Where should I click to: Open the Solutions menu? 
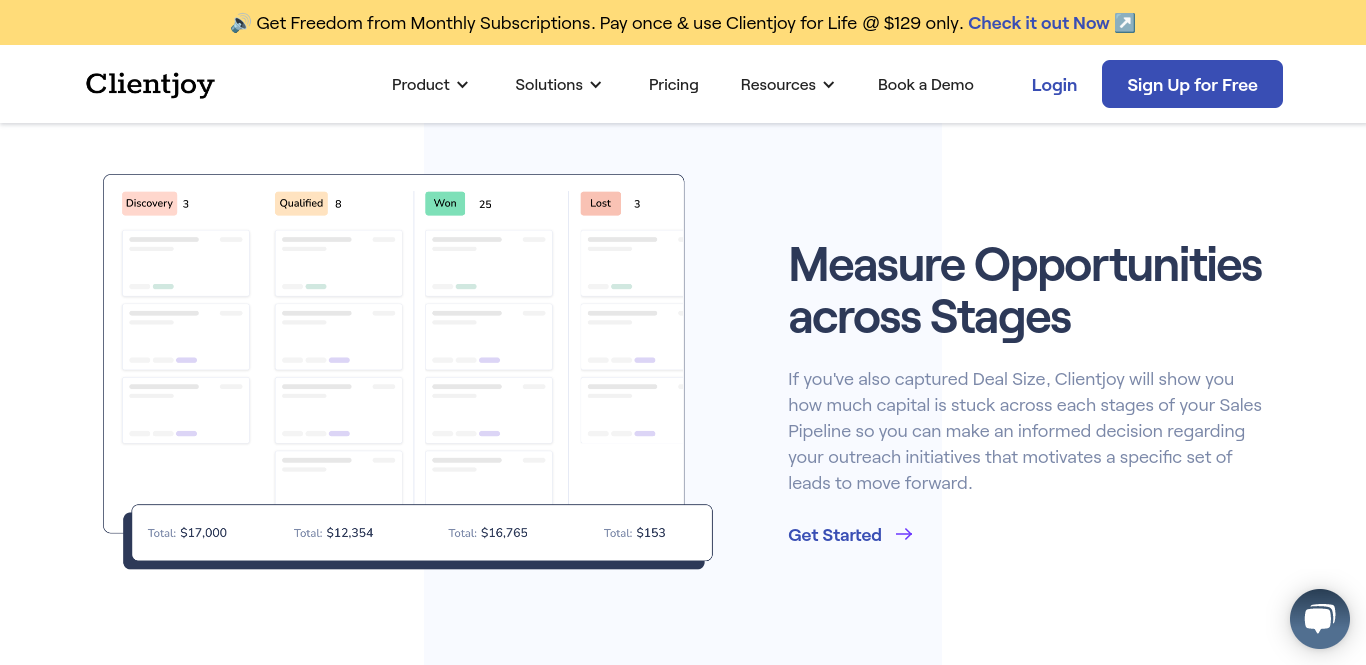click(558, 85)
